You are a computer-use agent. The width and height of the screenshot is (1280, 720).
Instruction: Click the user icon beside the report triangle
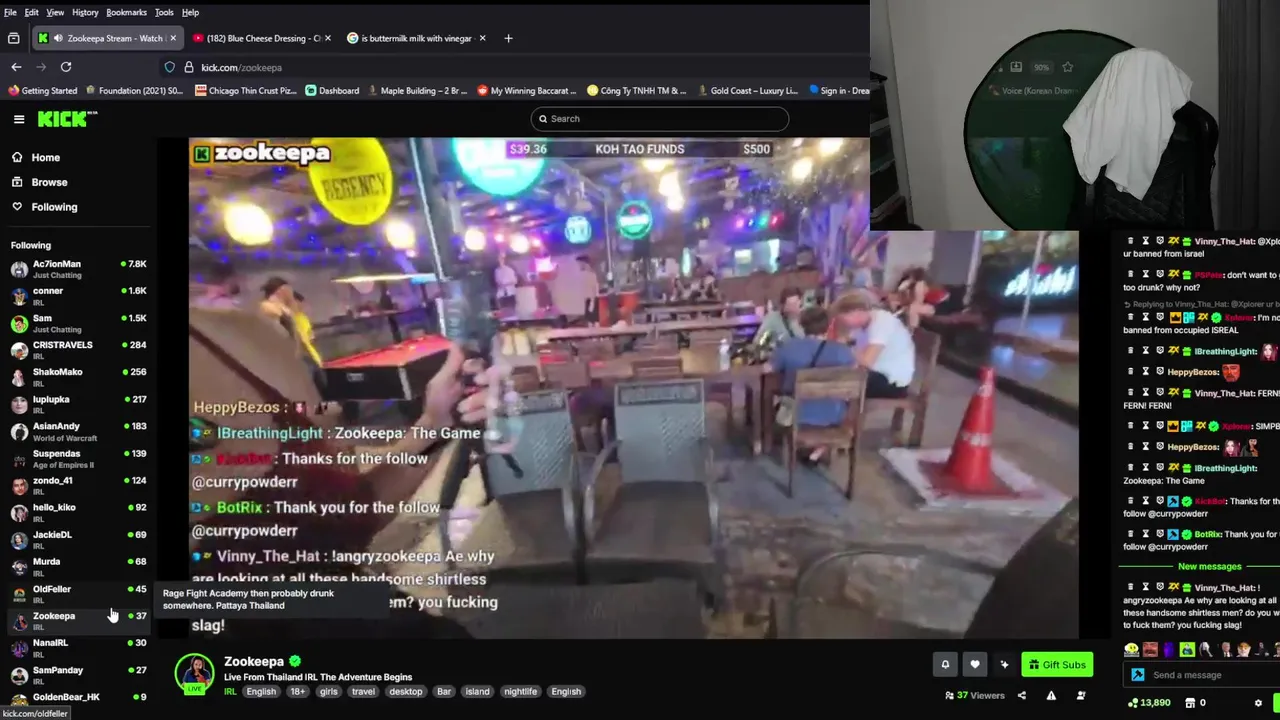(1081, 695)
